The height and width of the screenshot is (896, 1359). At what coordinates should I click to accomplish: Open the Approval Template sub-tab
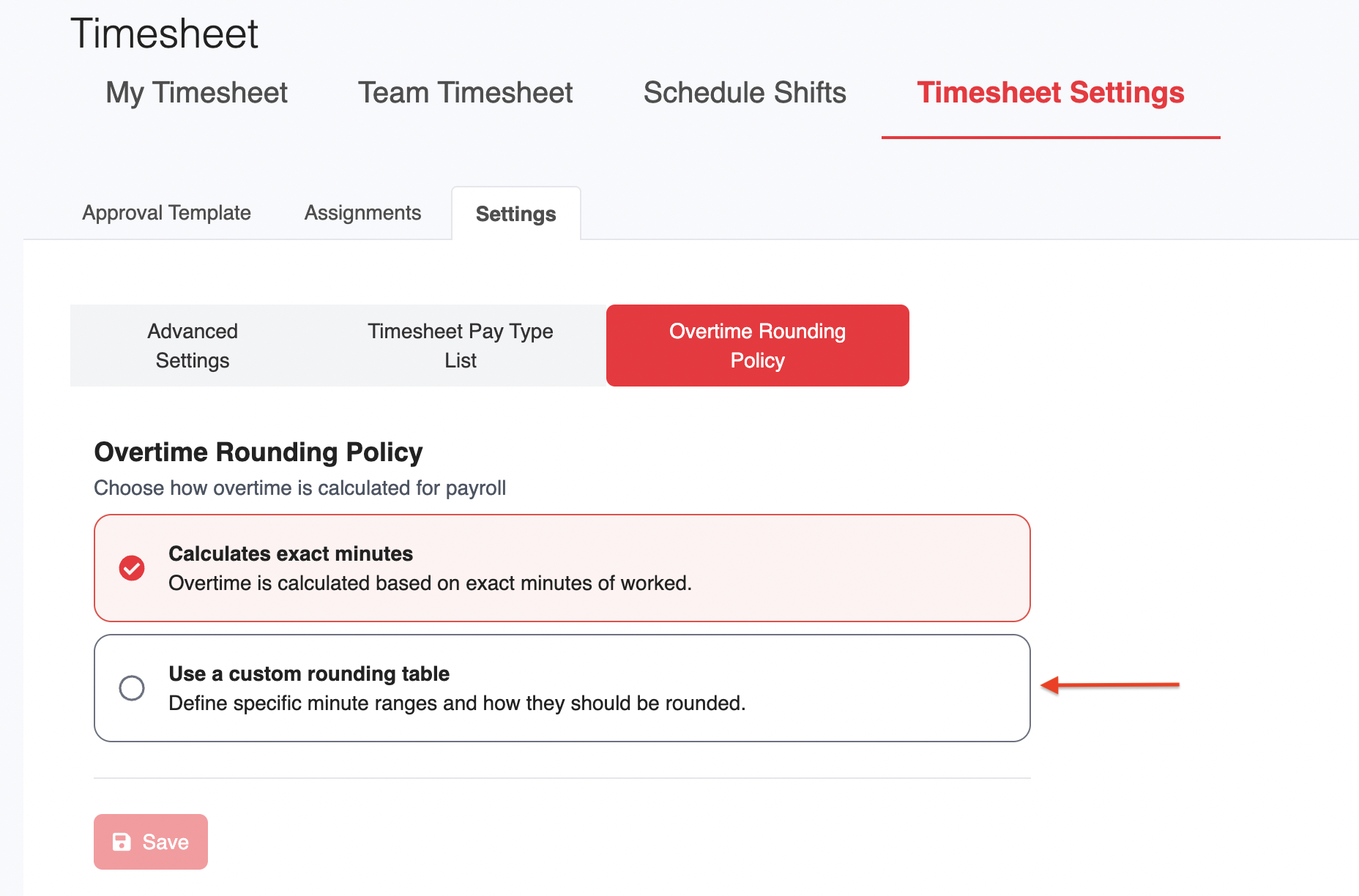(166, 213)
